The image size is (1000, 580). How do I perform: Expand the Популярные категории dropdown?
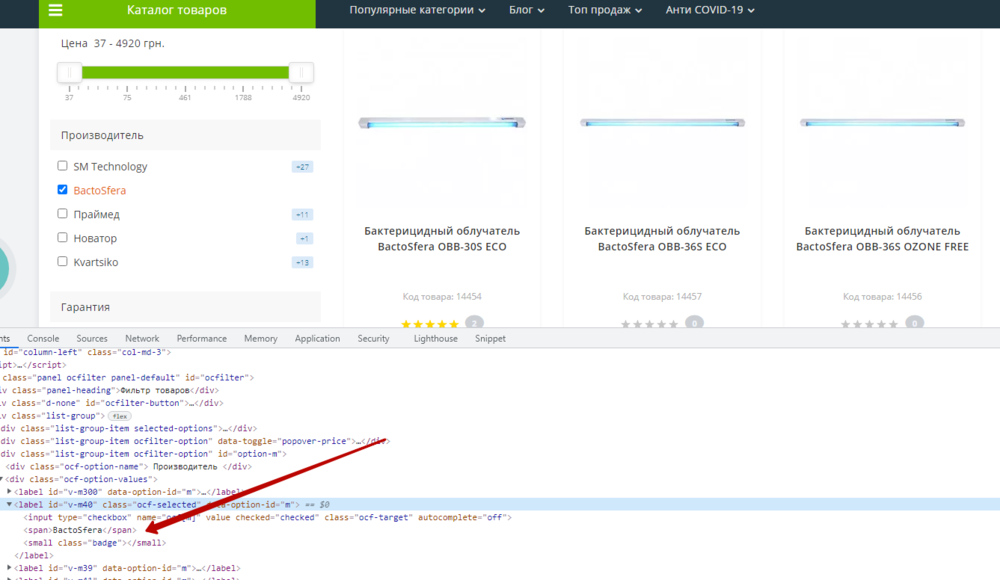(417, 10)
